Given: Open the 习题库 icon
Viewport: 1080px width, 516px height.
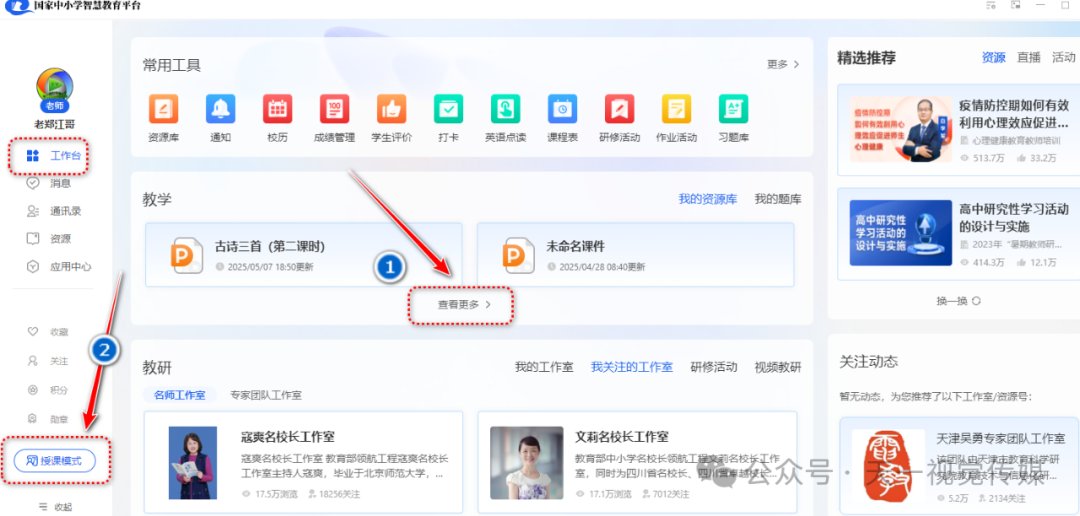Looking at the screenshot, I should (x=733, y=109).
